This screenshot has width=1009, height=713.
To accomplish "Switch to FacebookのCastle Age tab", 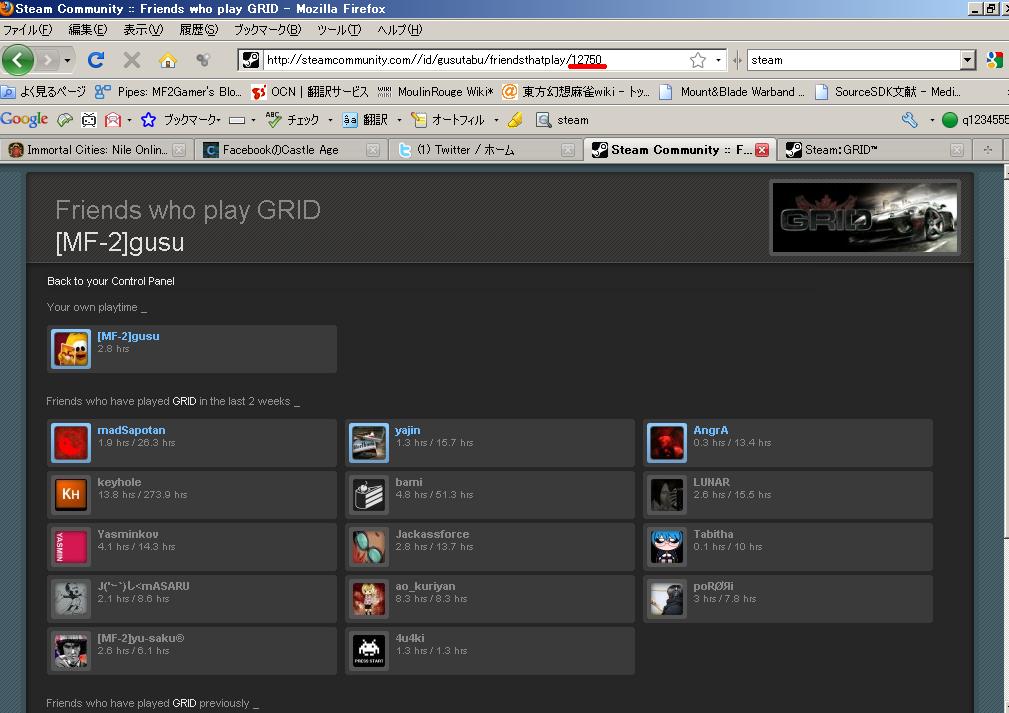I will coord(290,150).
